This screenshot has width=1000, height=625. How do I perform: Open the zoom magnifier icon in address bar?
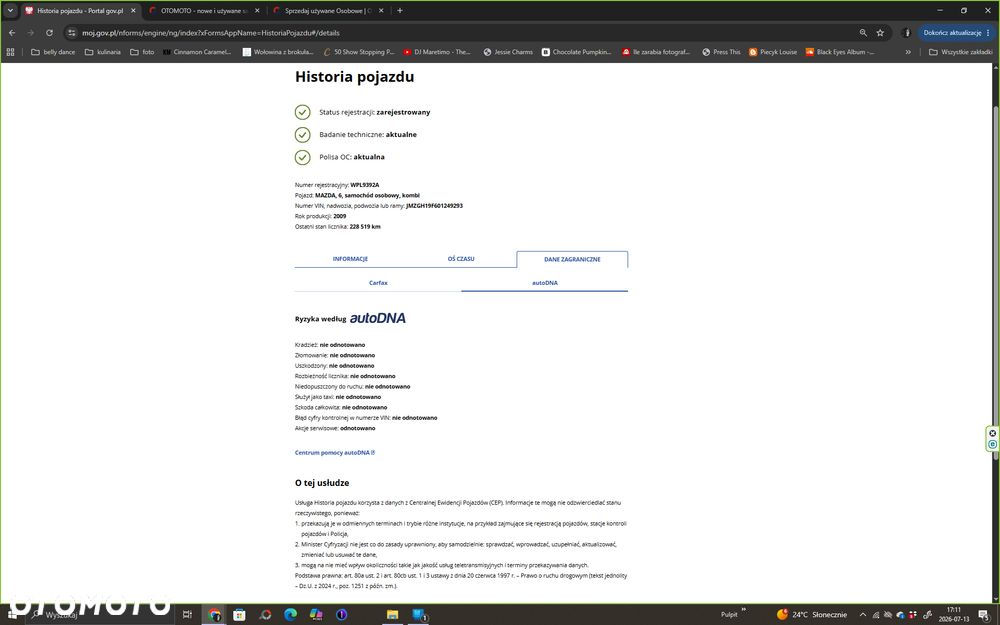(863, 33)
